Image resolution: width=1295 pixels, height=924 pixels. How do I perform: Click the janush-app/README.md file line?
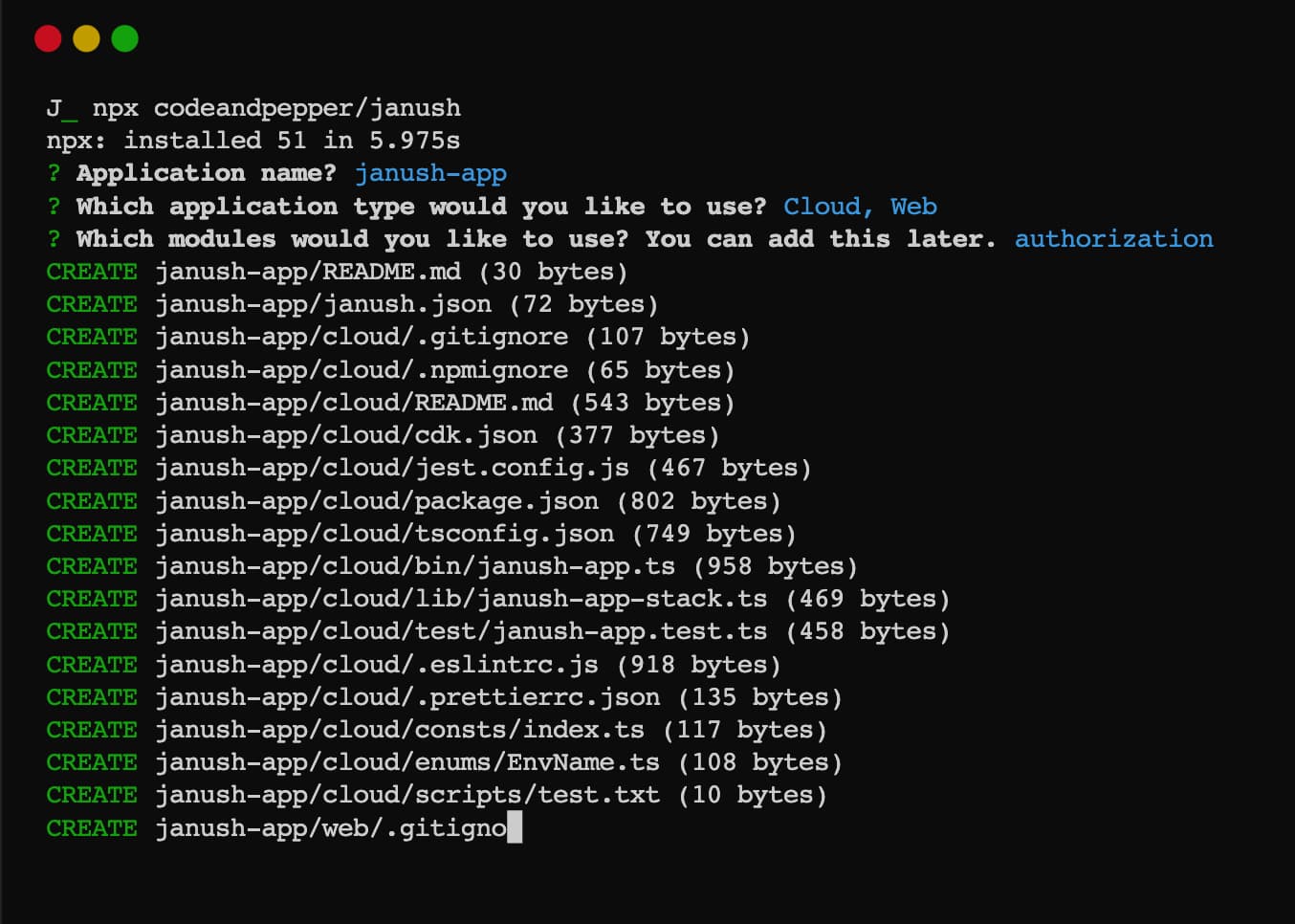coord(390,272)
